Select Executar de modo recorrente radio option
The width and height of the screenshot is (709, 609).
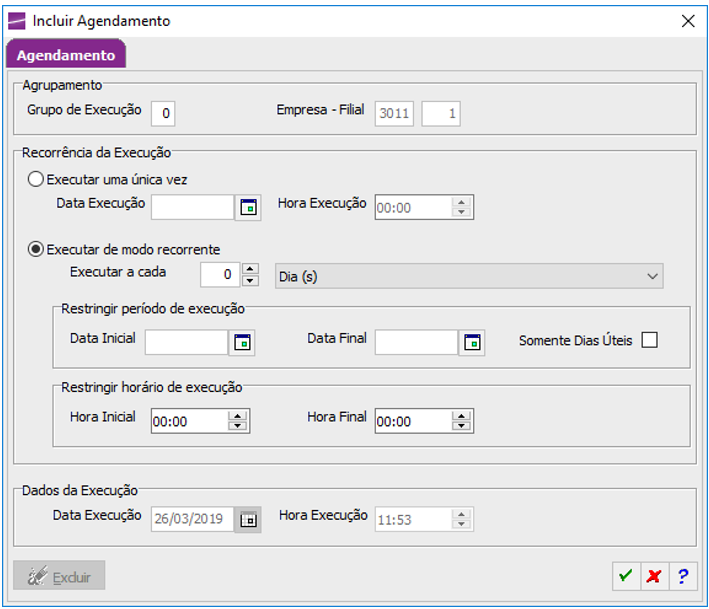point(36,249)
